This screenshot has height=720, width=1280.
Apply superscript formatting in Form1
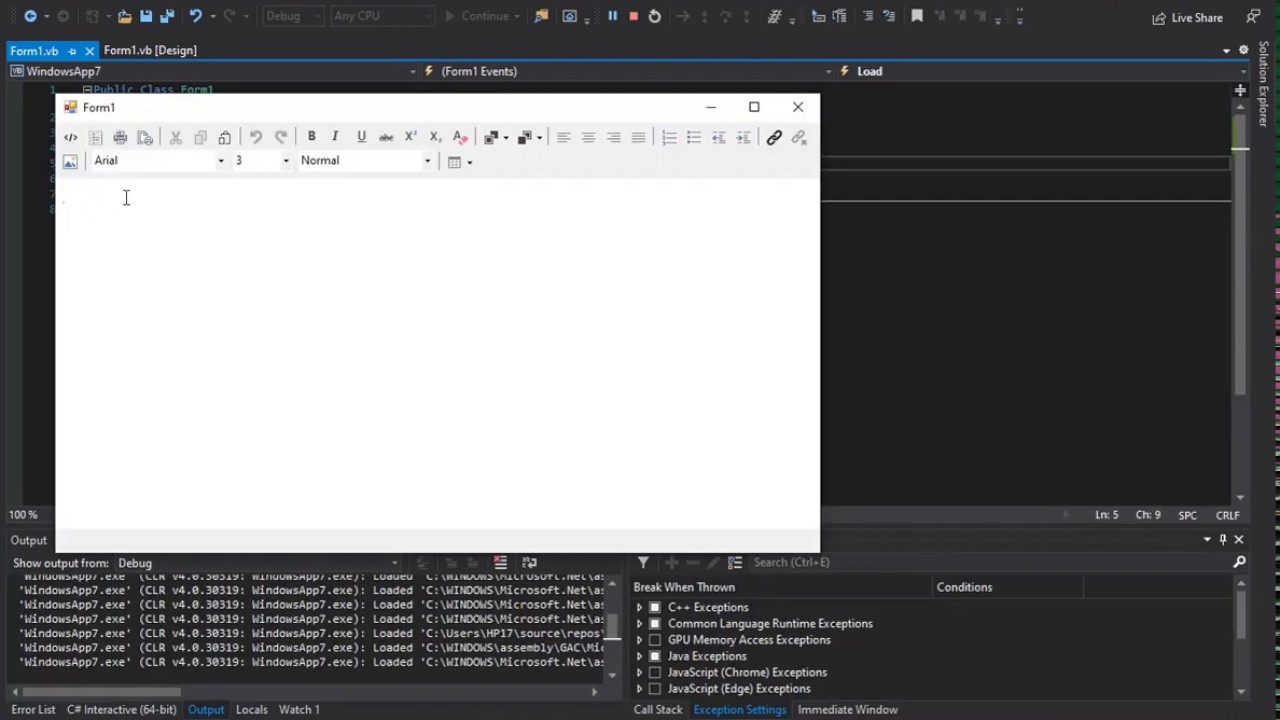click(x=410, y=137)
